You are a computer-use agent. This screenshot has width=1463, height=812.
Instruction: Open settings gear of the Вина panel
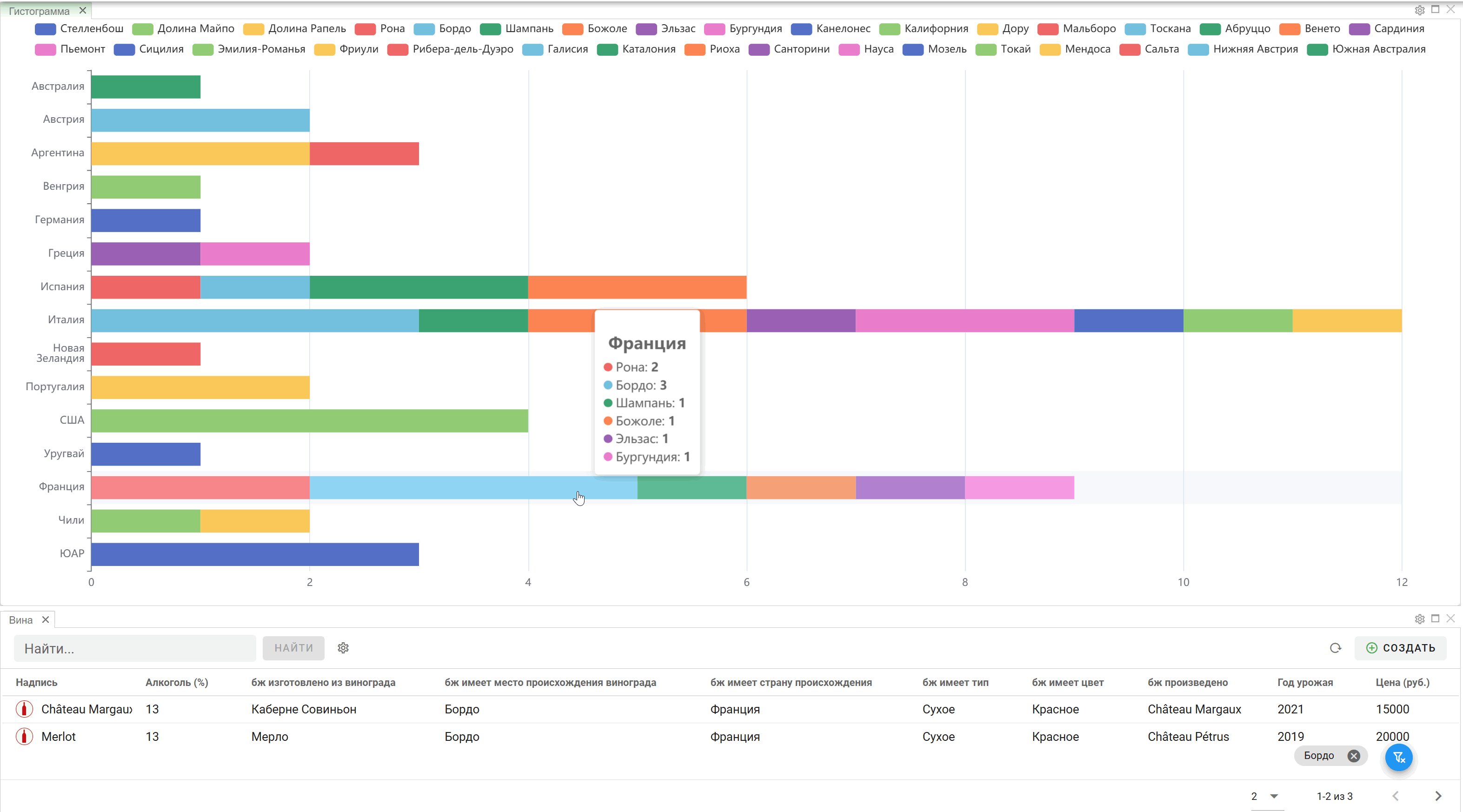[x=1419, y=619]
